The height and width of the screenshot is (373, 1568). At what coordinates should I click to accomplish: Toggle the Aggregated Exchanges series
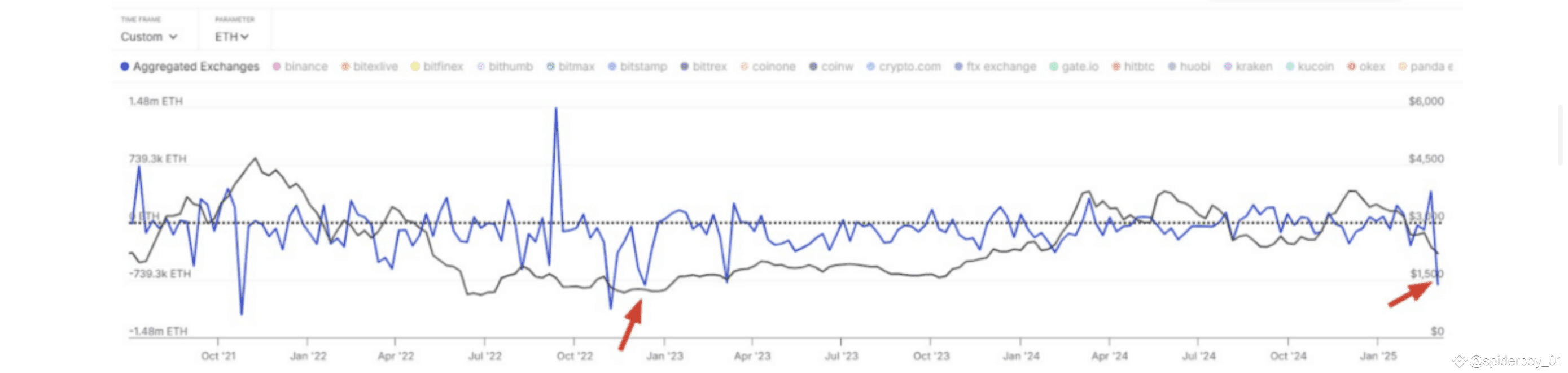(189, 67)
